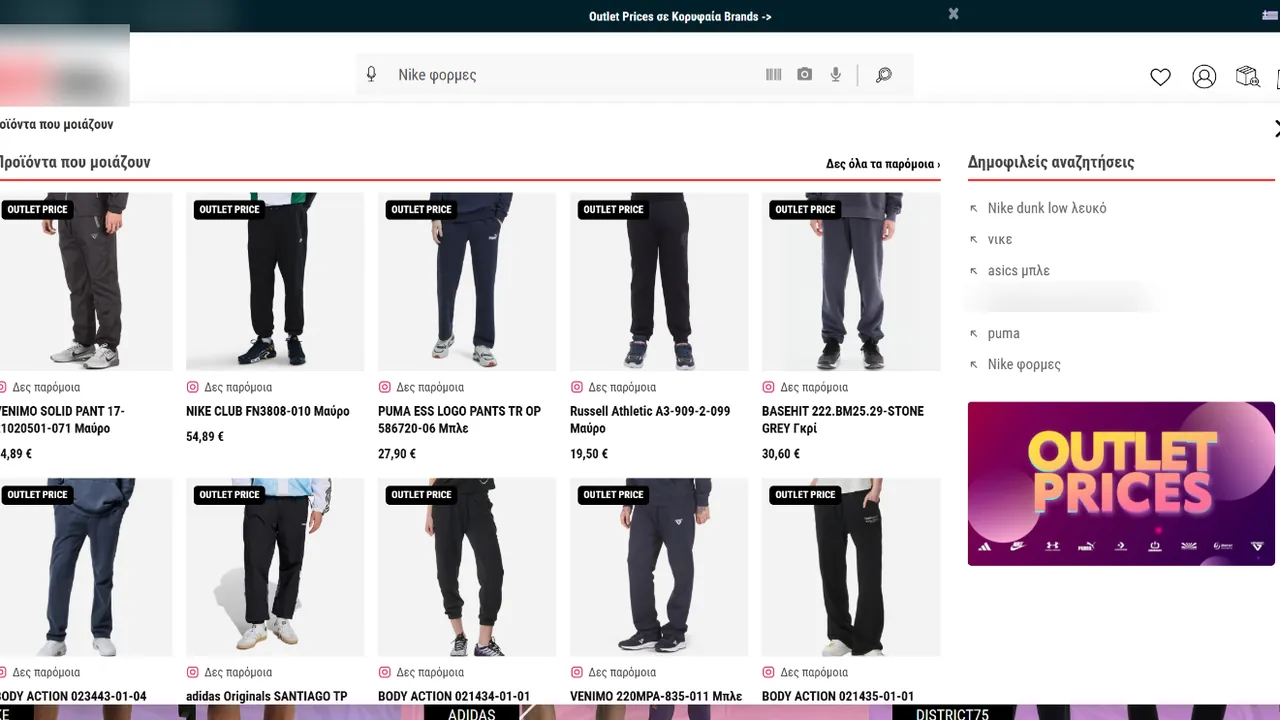Open the OUTLET PRICES promo banner image
This screenshot has height=720, width=1280.
[x=1121, y=484]
